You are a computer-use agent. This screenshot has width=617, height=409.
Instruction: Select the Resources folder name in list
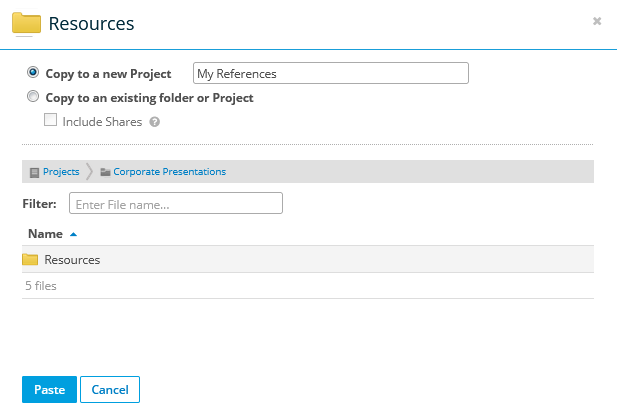click(x=72, y=260)
